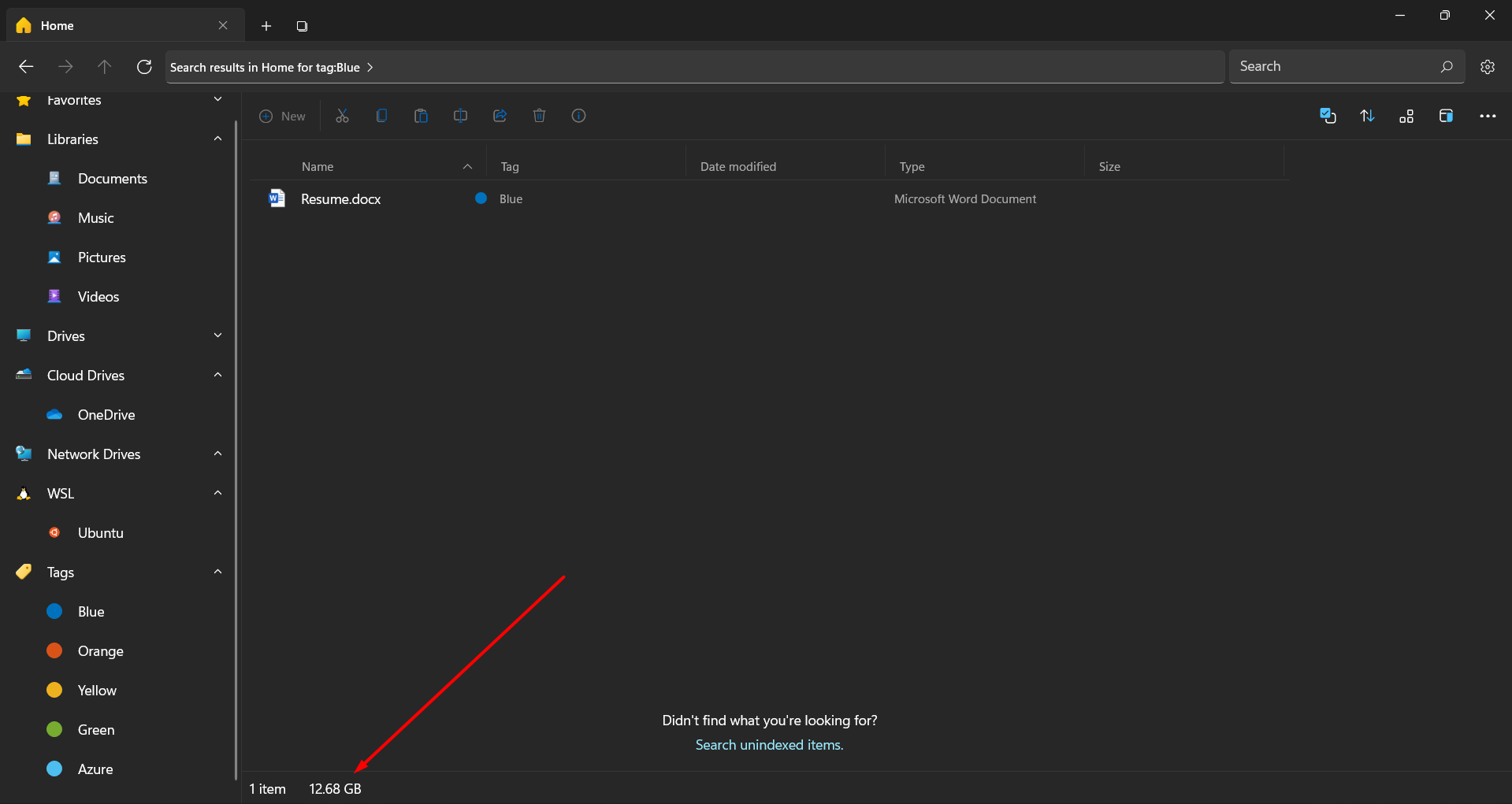Share Resume.docx via the Share icon
The height and width of the screenshot is (804, 1512).
coord(500,116)
